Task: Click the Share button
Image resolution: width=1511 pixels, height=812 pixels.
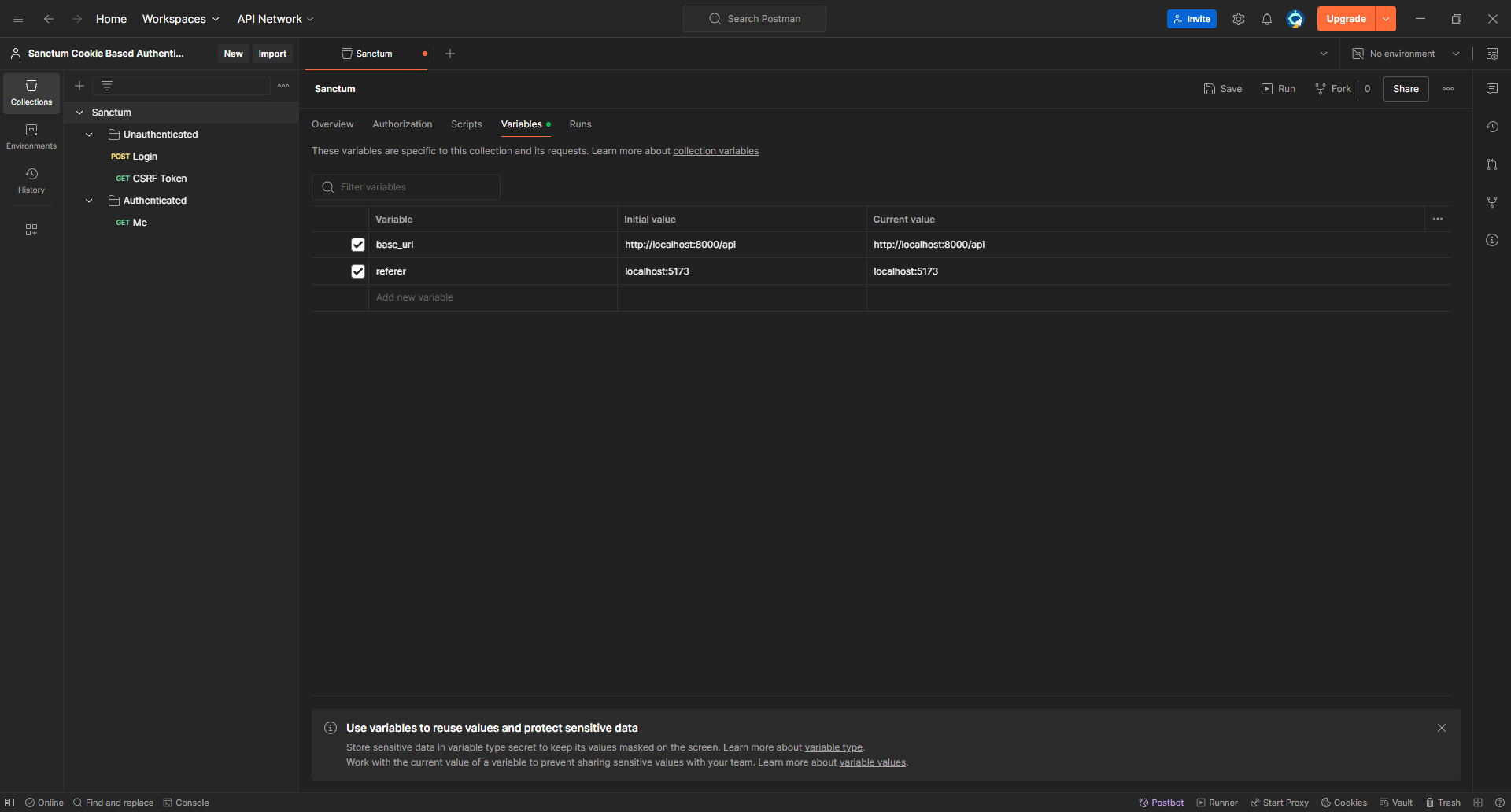Action: [1405, 89]
